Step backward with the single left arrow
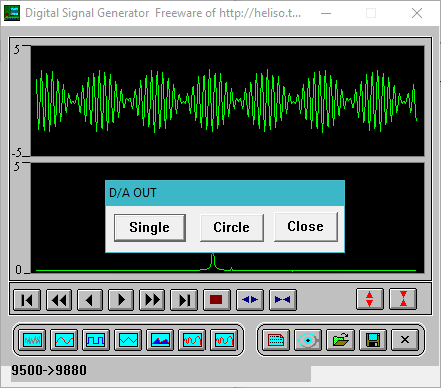Screen dimensions: 441x388 coord(90,300)
